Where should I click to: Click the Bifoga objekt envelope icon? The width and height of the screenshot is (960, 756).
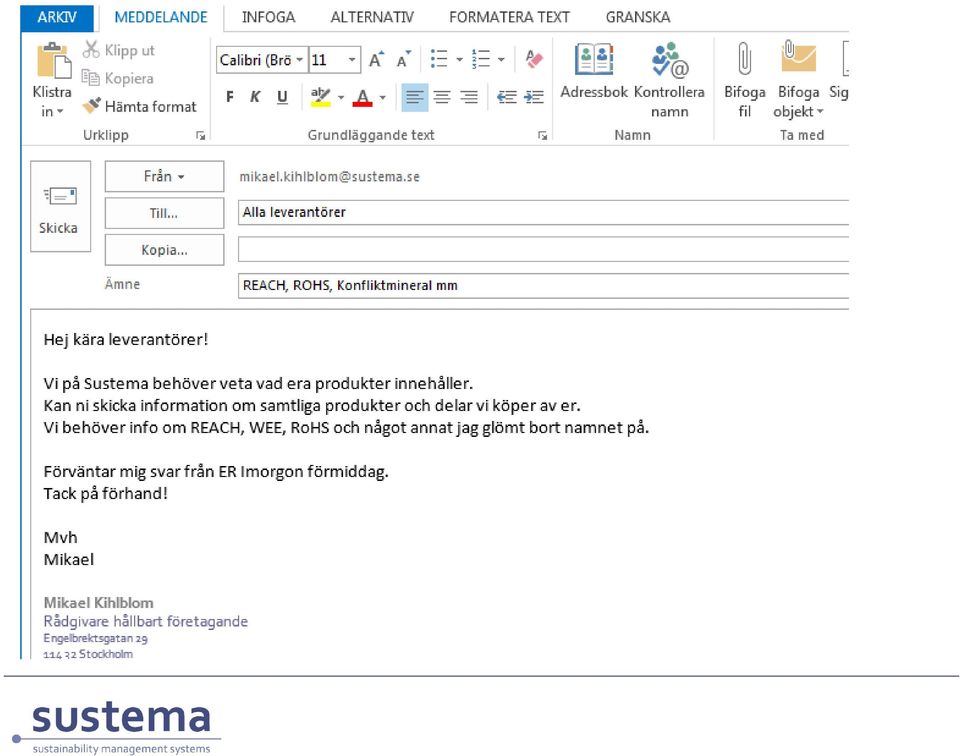[x=798, y=58]
